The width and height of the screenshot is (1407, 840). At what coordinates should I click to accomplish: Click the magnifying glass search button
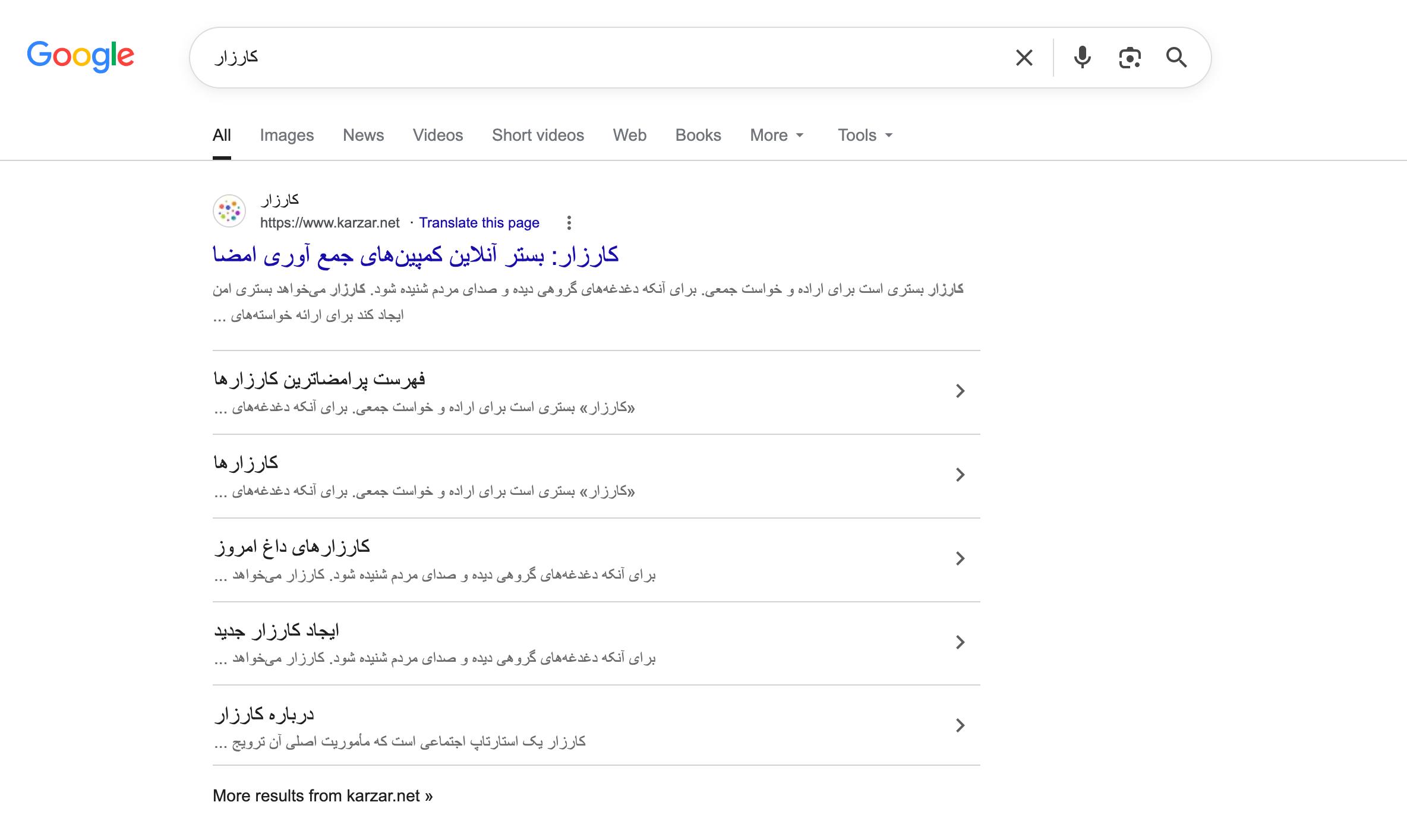coord(1176,58)
